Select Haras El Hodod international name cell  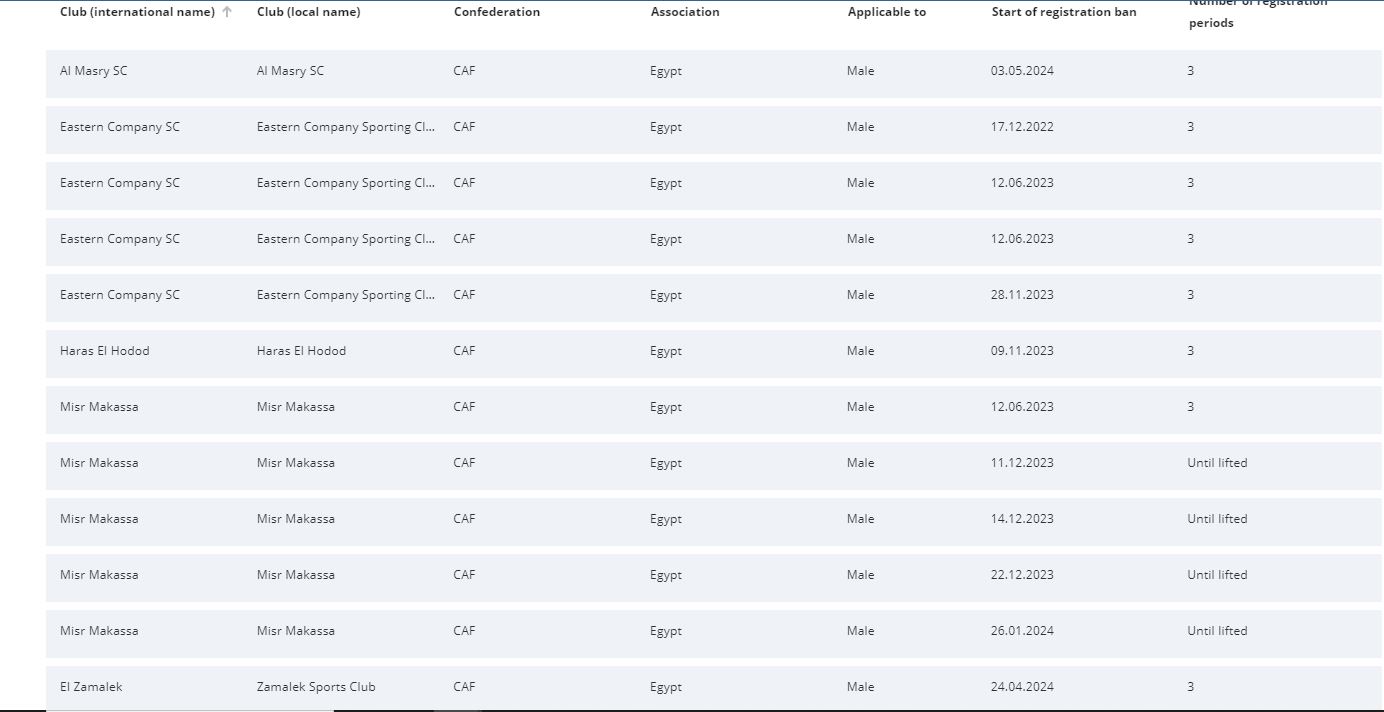point(105,351)
